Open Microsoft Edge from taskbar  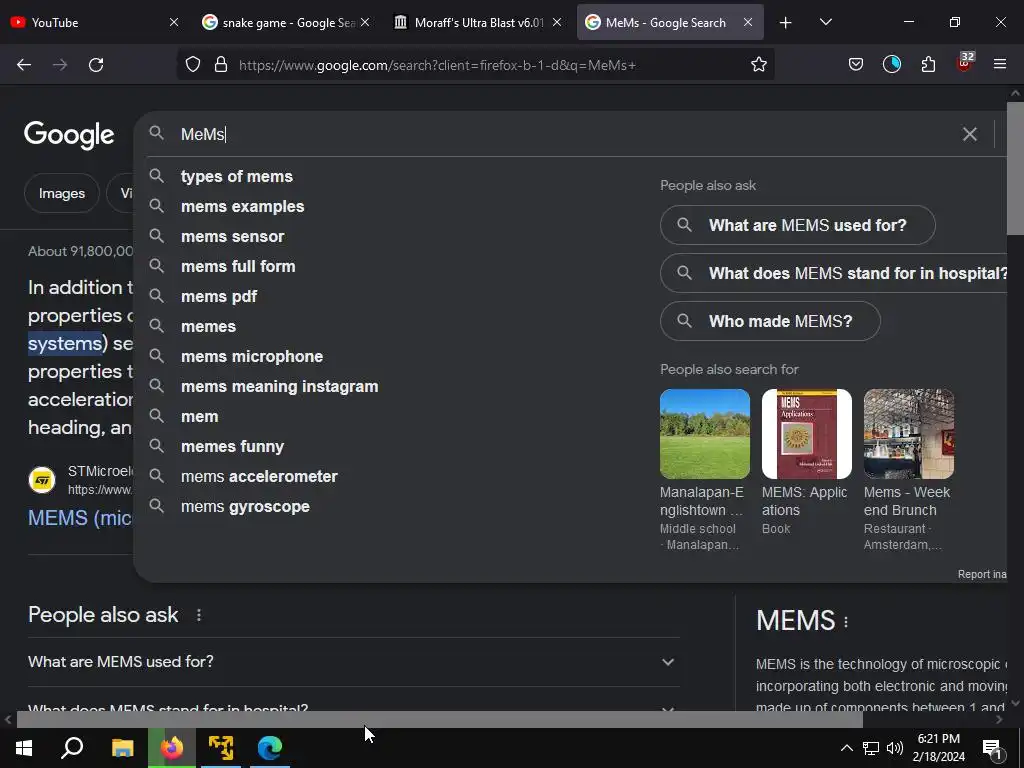[270, 748]
